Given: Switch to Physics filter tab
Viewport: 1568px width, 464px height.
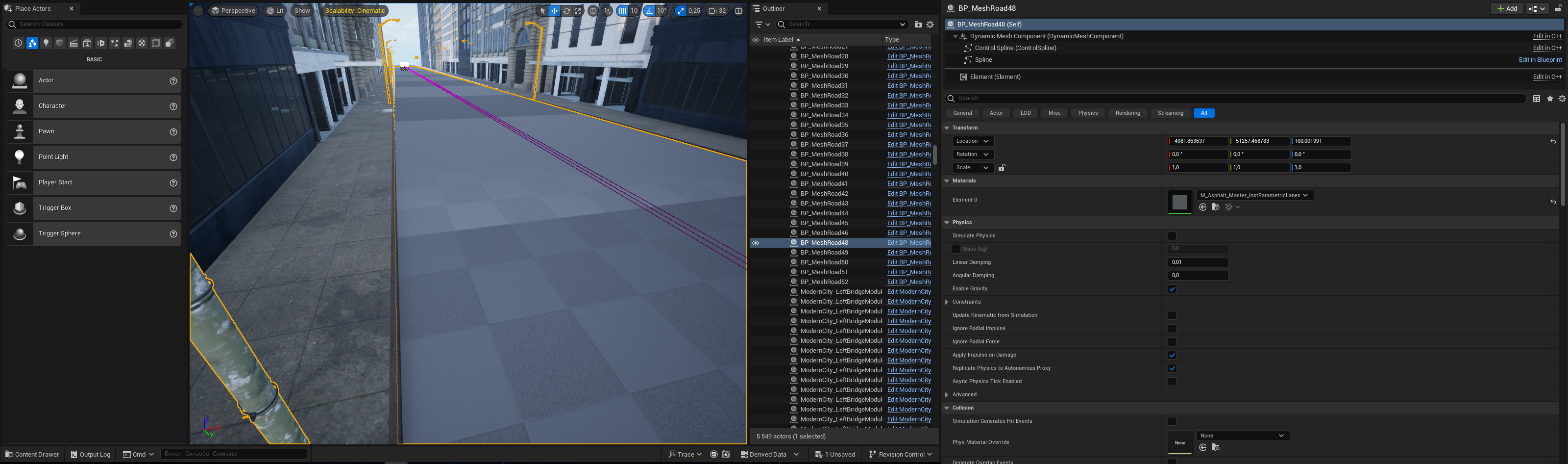Looking at the screenshot, I should point(1088,113).
